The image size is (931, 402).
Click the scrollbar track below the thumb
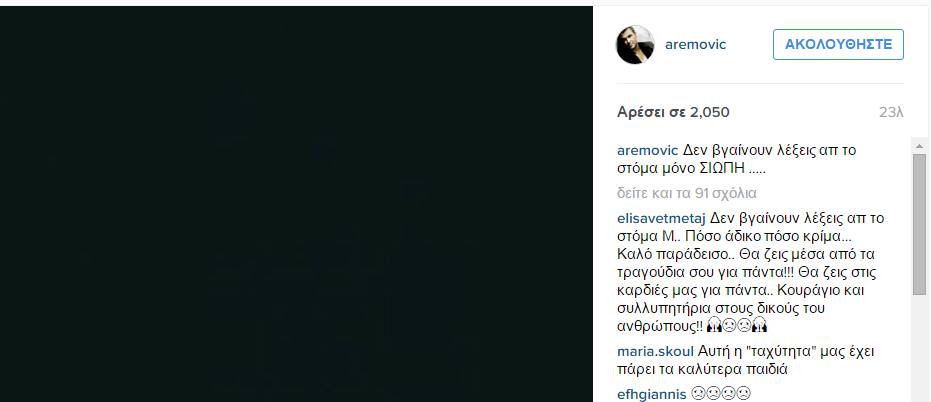919,349
